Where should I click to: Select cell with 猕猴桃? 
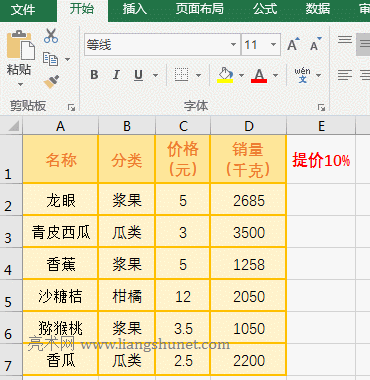pyautogui.click(x=60, y=328)
